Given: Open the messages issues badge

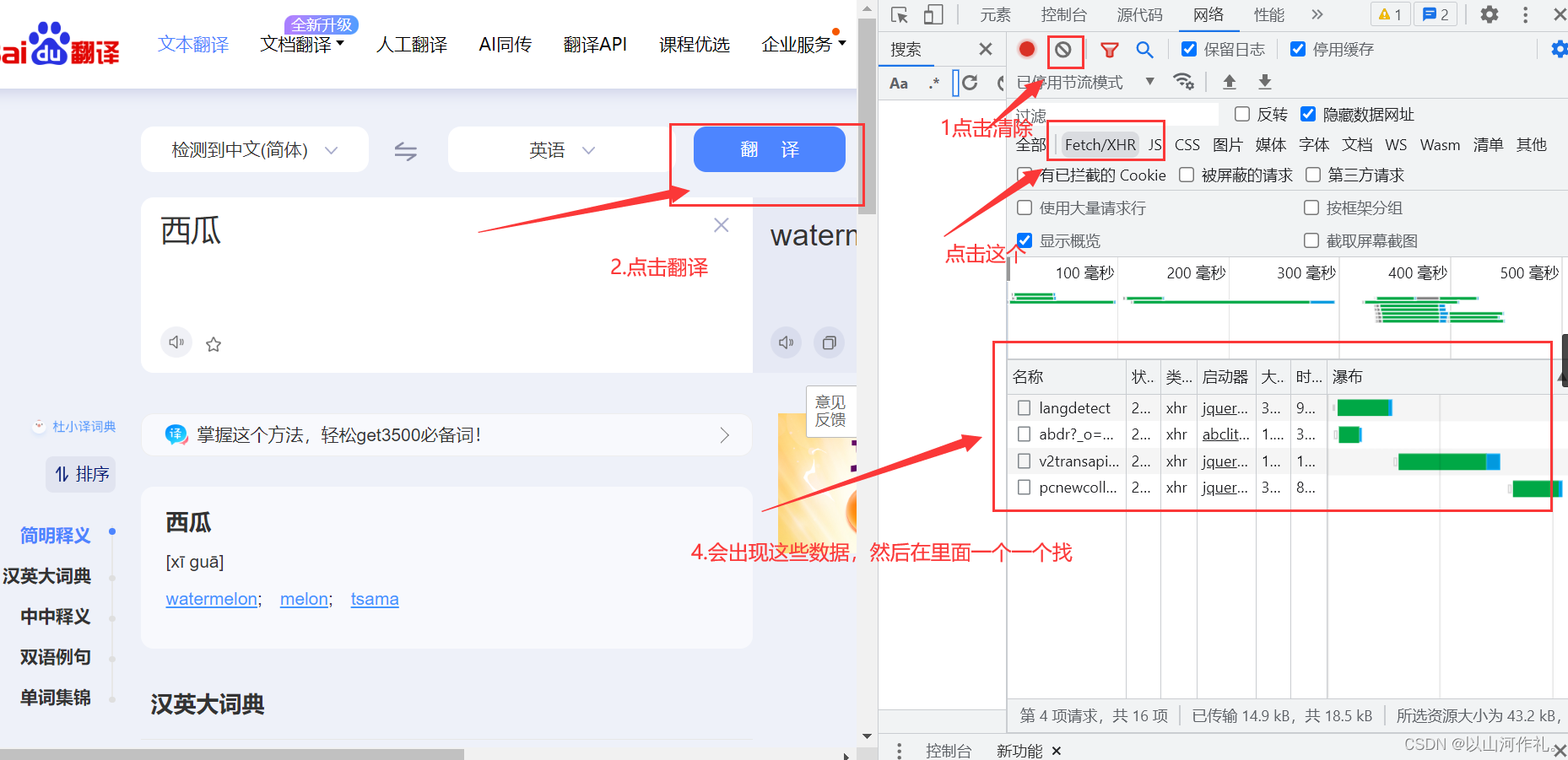Looking at the screenshot, I should coord(1436,14).
